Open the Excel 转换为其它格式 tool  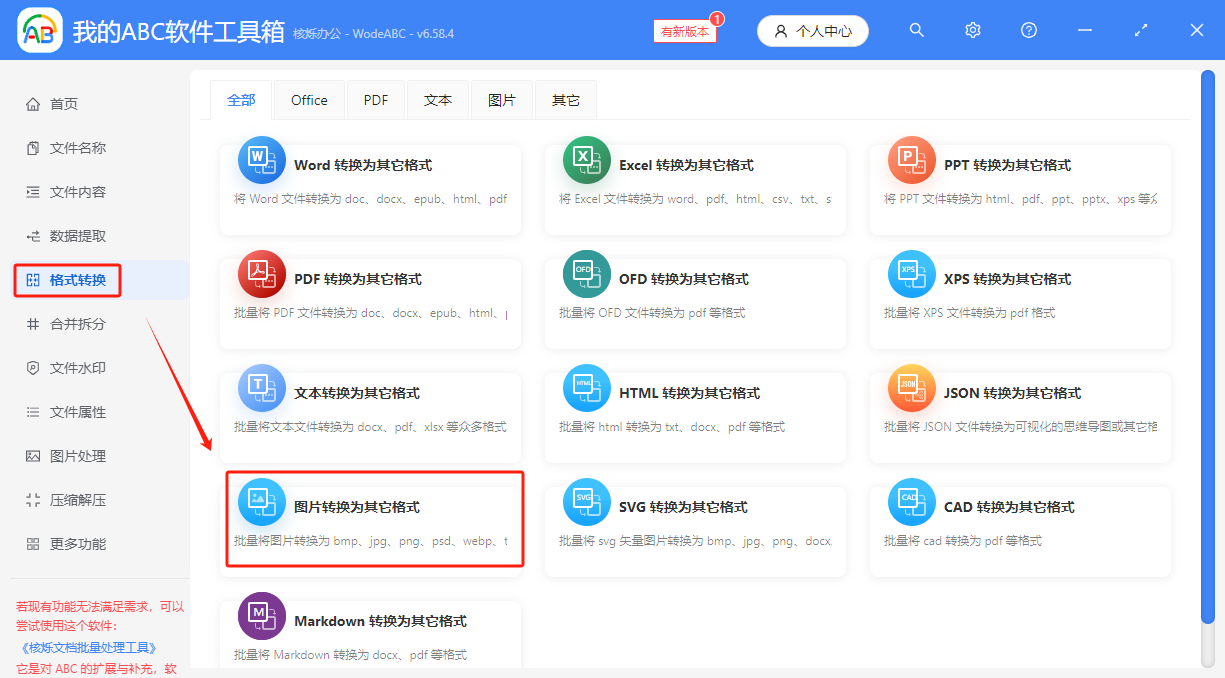click(x=695, y=186)
